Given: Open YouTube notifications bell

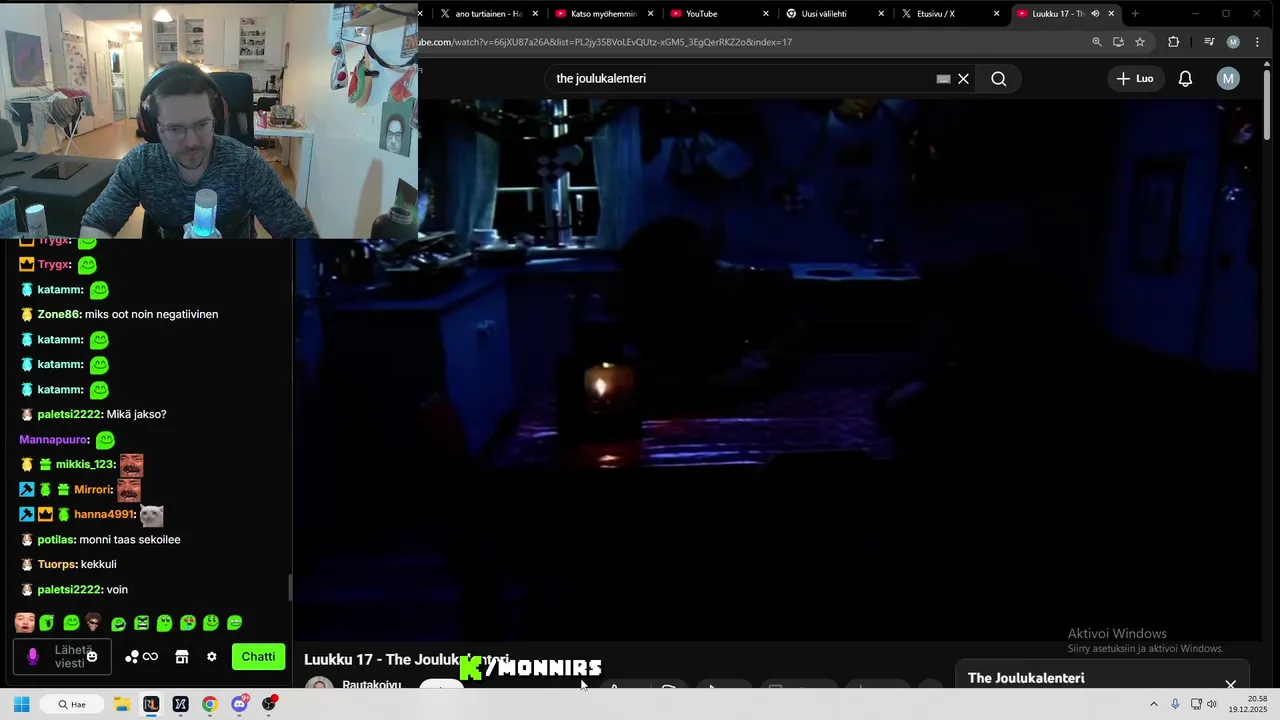Looking at the screenshot, I should pos(1185,79).
